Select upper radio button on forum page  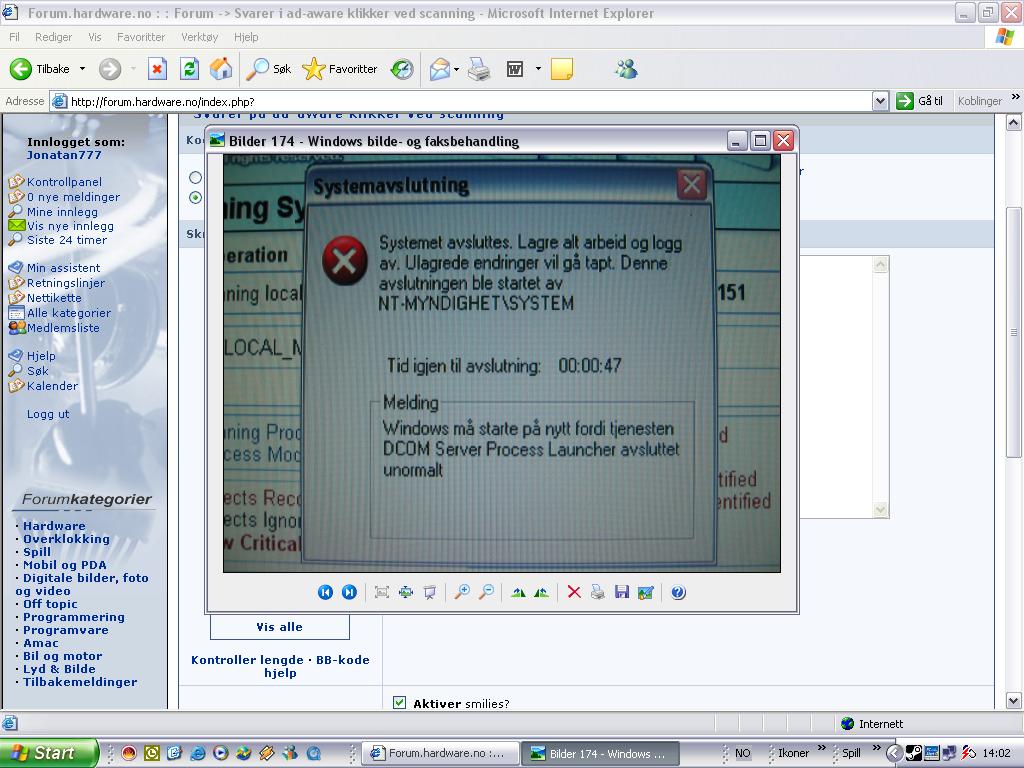[x=195, y=177]
